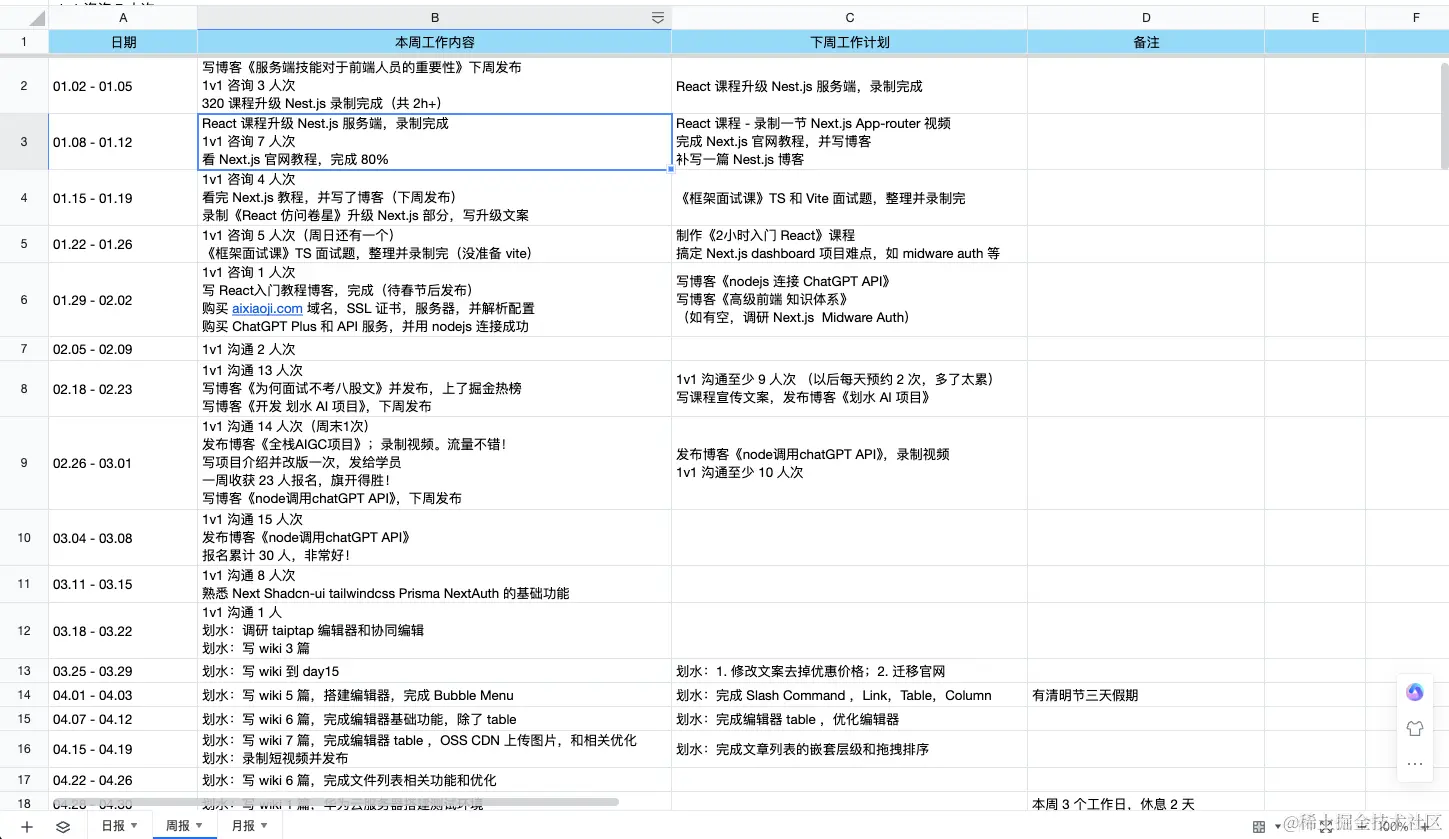Click the cell 本周 3 个工作日，休息 2 天
The height and width of the screenshot is (839, 1449).
[1146, 803]
